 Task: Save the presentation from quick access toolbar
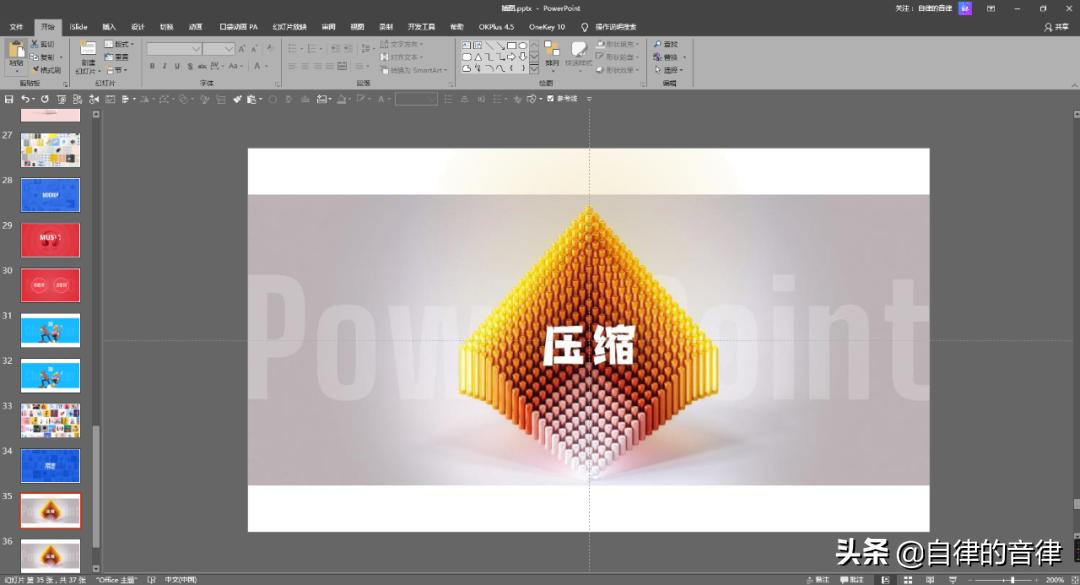click(x=9, y=99)
